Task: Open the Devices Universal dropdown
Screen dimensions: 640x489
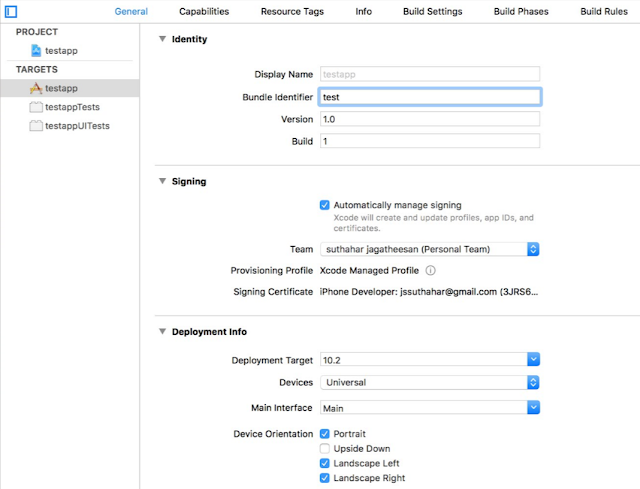Action: [430, 382]
